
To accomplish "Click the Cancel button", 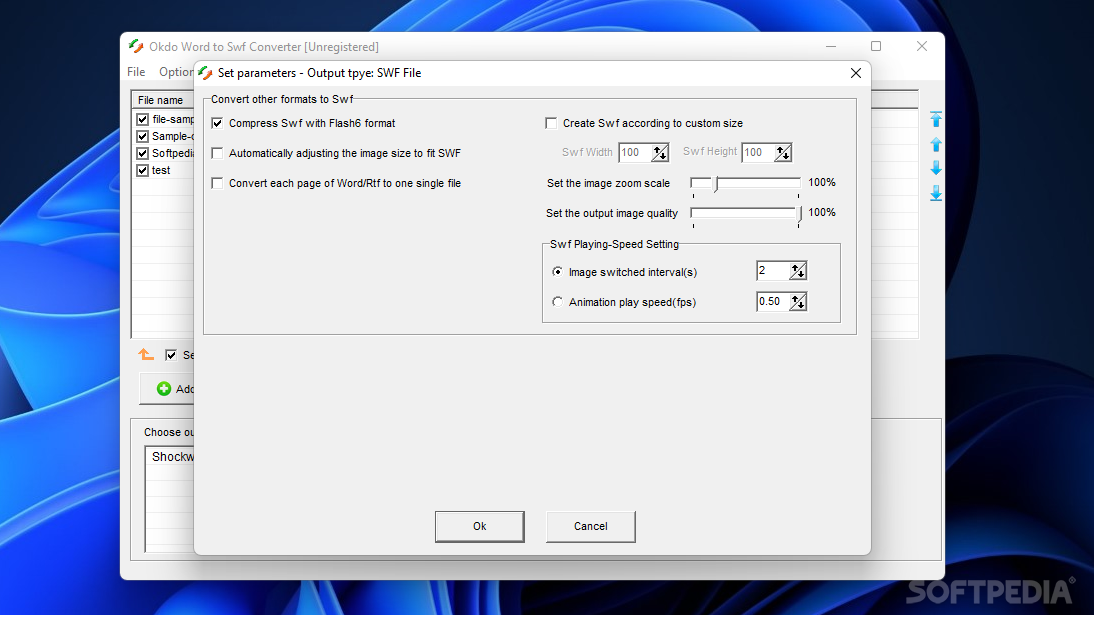I will (590, 526).
